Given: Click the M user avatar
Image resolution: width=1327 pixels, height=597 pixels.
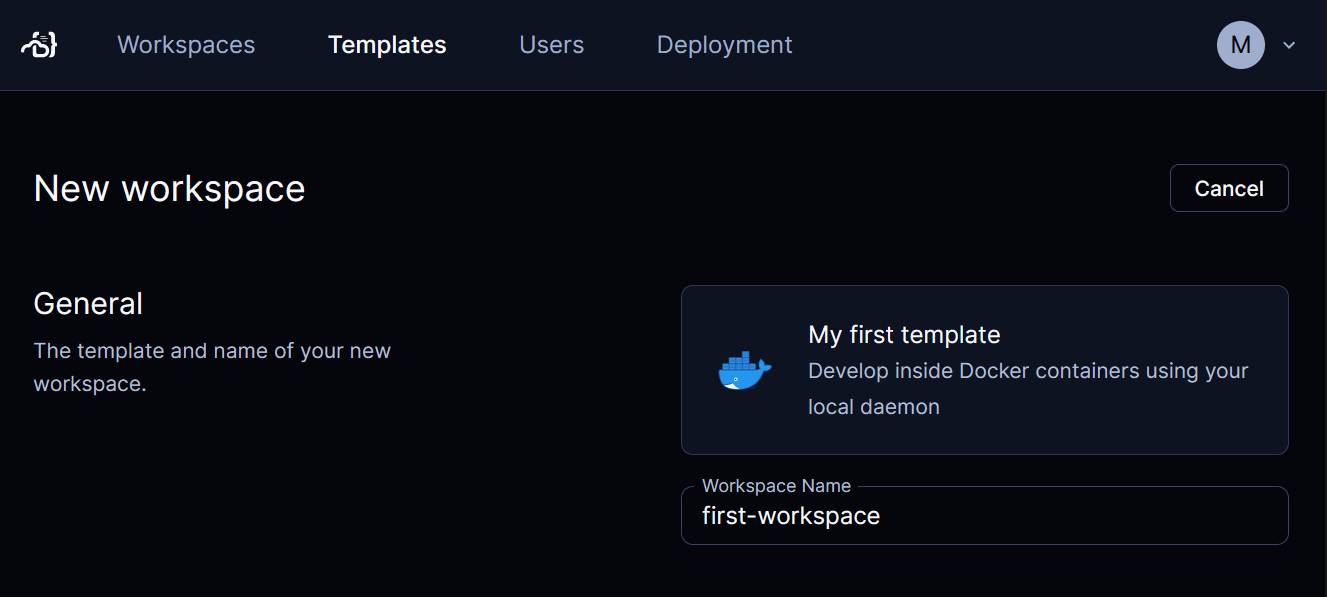Looking at the screenshot, I should pyautogui.click(x=1240, y=45).
